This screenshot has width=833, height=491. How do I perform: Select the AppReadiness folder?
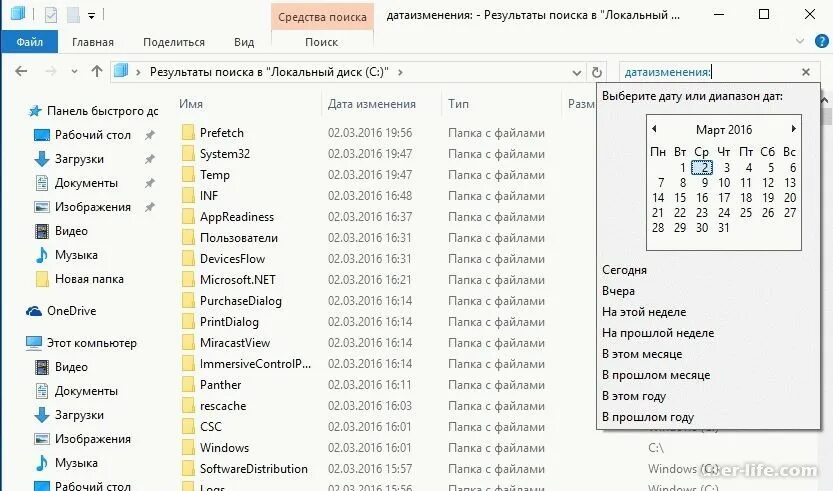pos(236,217)
